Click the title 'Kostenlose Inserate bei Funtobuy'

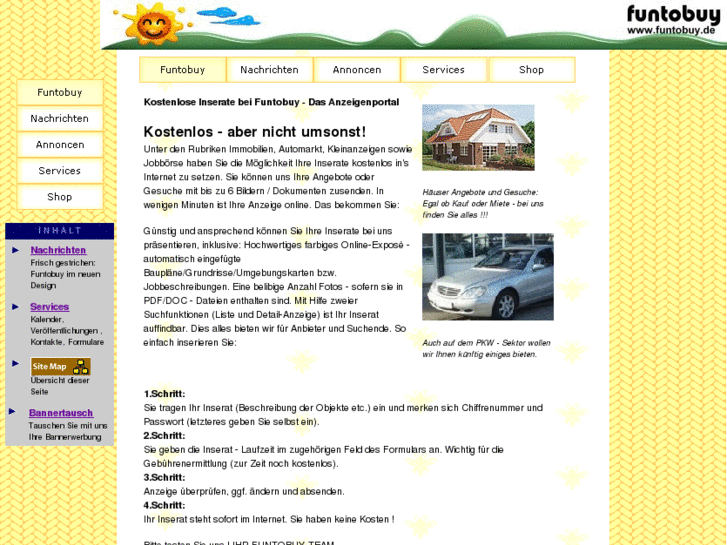pyautogui.click(x=222, y=102)
